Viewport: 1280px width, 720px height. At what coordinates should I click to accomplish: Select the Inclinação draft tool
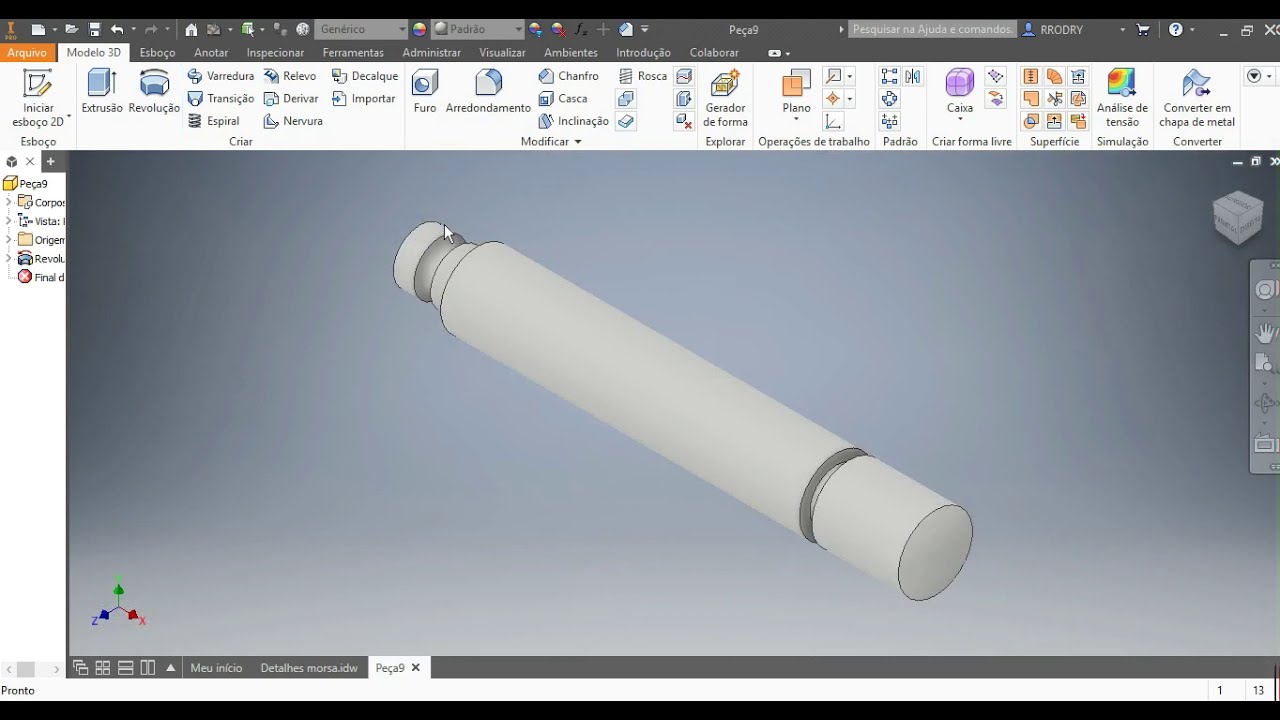click(574, 121)
